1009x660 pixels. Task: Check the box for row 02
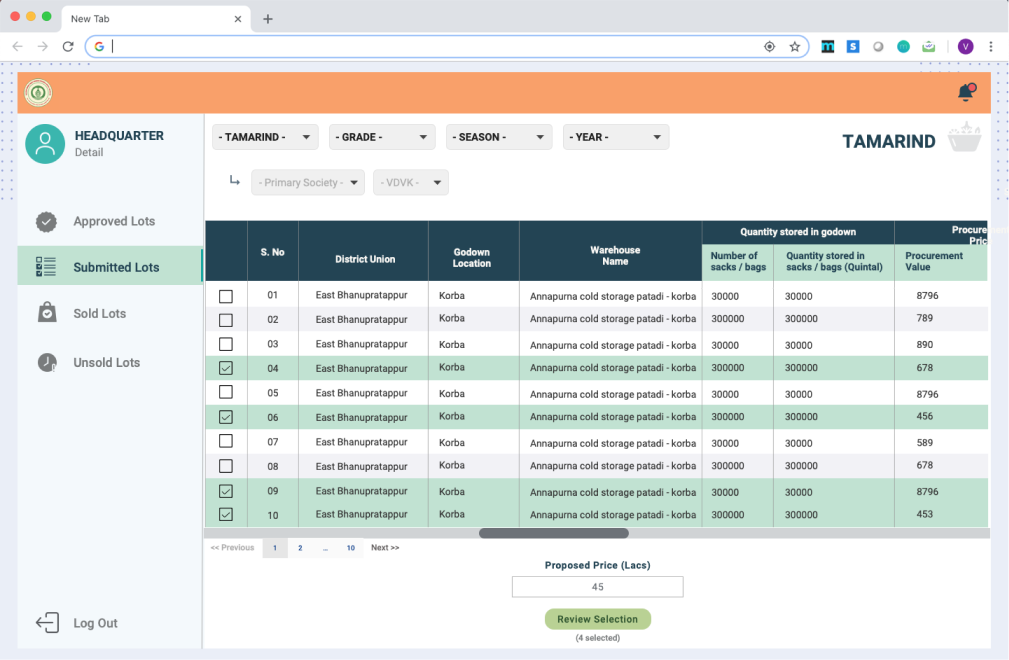[x=226, y=320]
